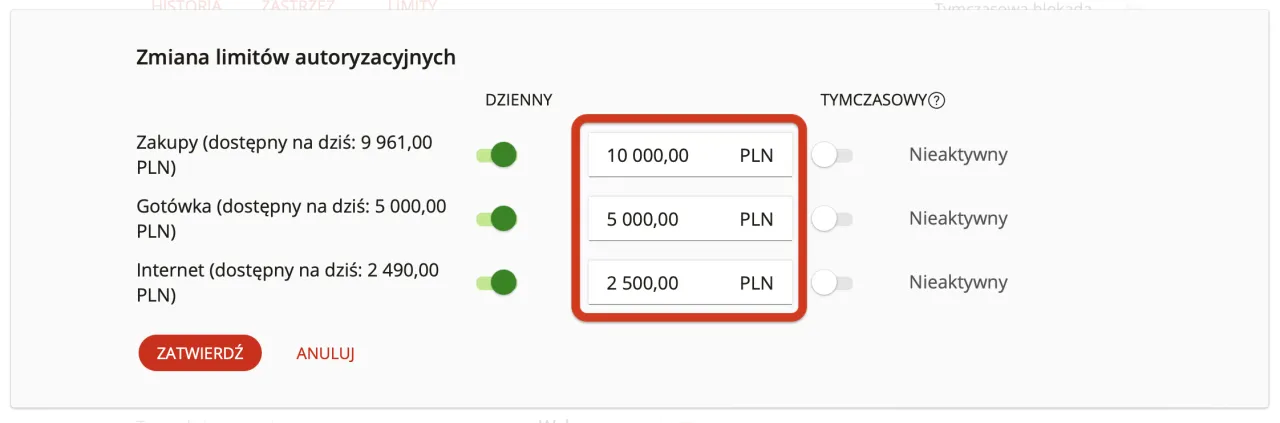Switch to the HISTORIA tab
Image resolution: width=1280 pixels, height=423 pixels.
pos(186,6)
